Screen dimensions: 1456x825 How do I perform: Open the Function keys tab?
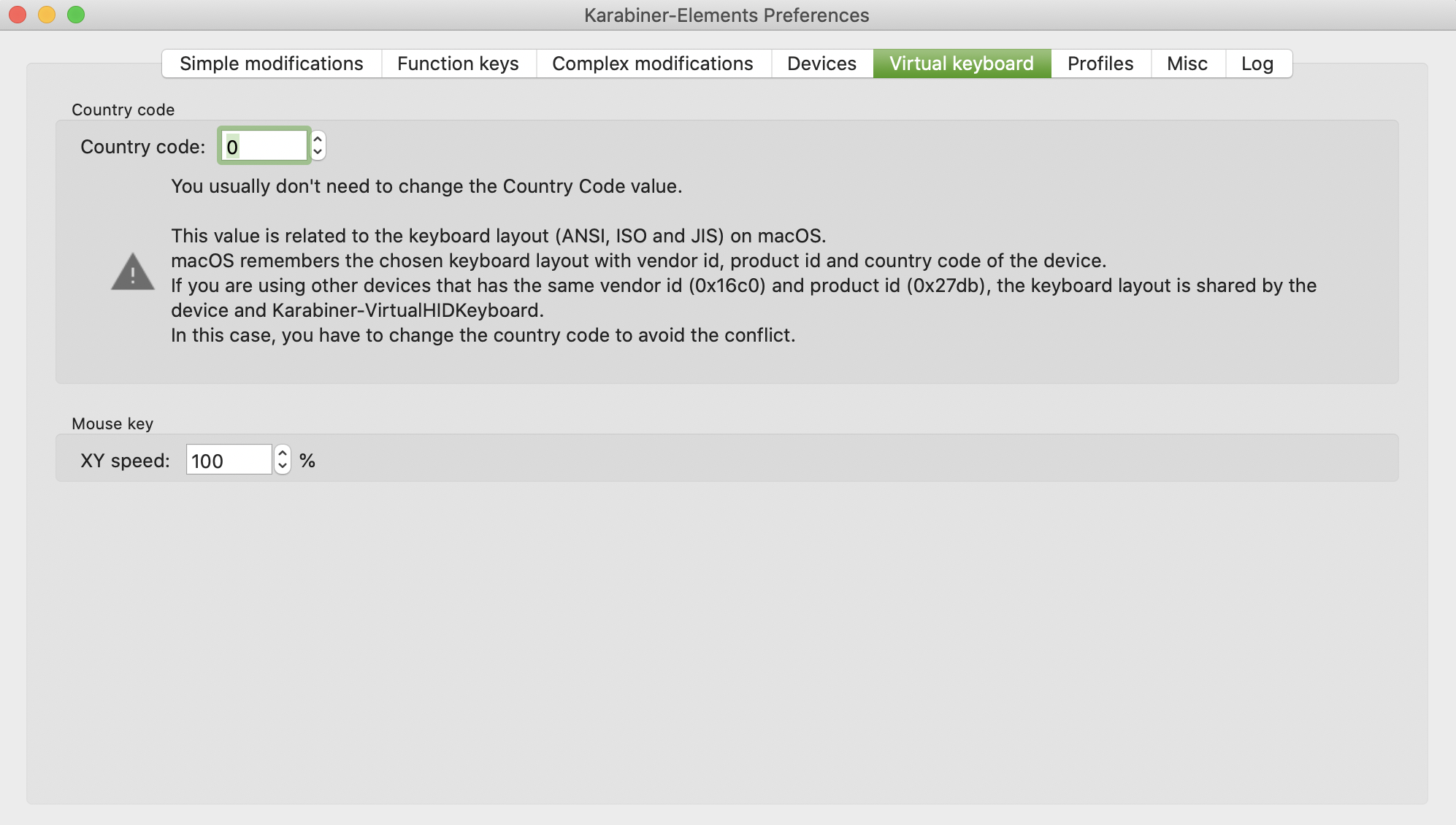coord(458,64)
